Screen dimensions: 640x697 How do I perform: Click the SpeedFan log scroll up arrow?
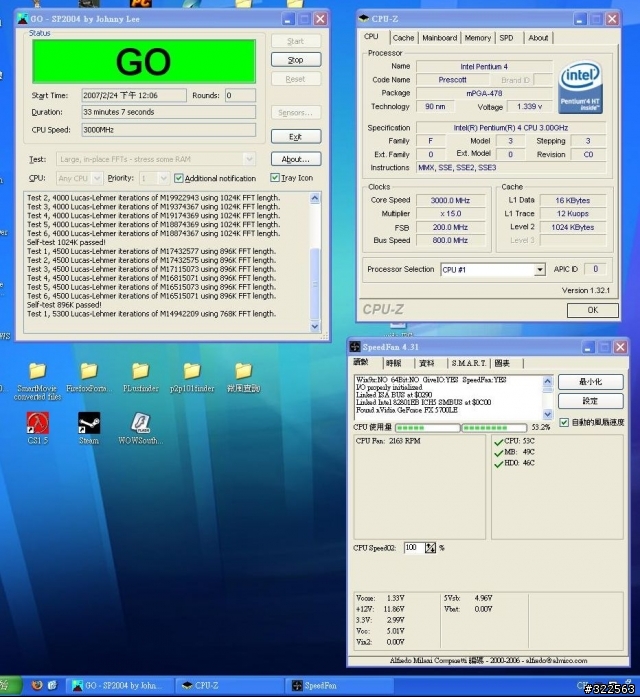(548, 381)
